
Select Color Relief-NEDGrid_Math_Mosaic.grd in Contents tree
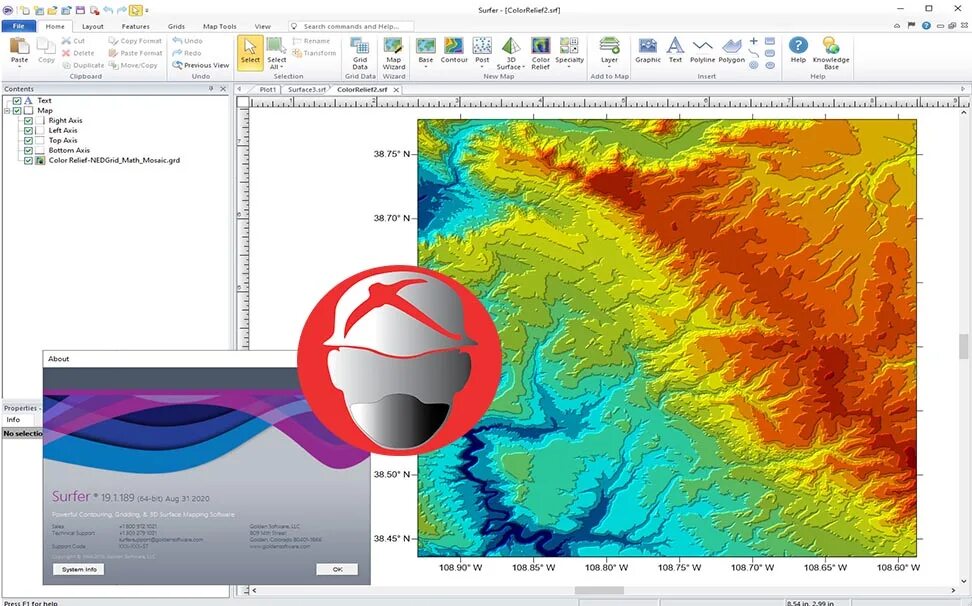coord(114,160)
